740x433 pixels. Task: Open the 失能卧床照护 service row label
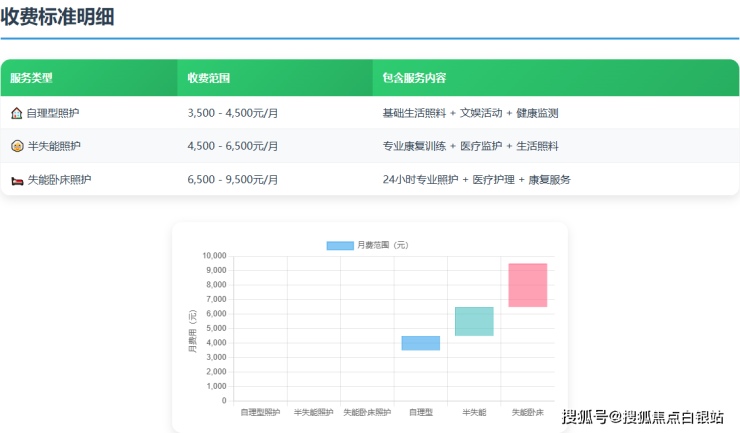pos(59,180)
